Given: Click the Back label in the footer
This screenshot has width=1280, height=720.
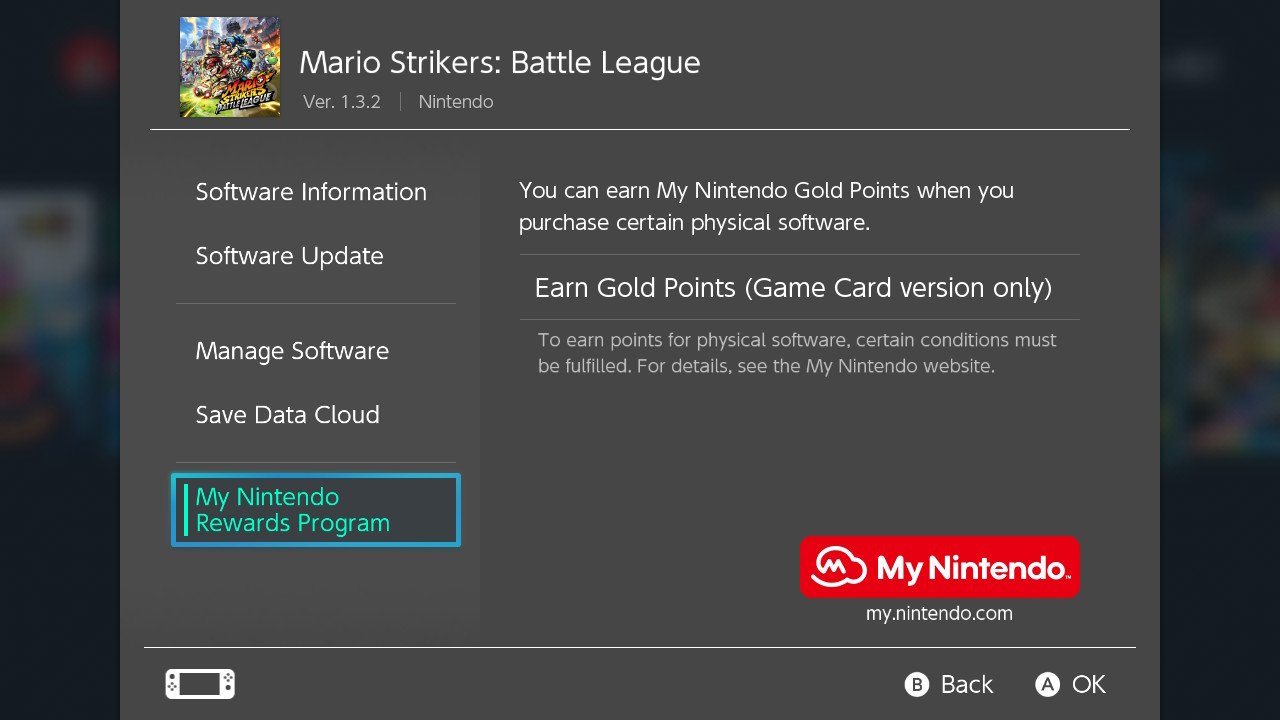Looking at the screenshot, I should tap(967, 684).
